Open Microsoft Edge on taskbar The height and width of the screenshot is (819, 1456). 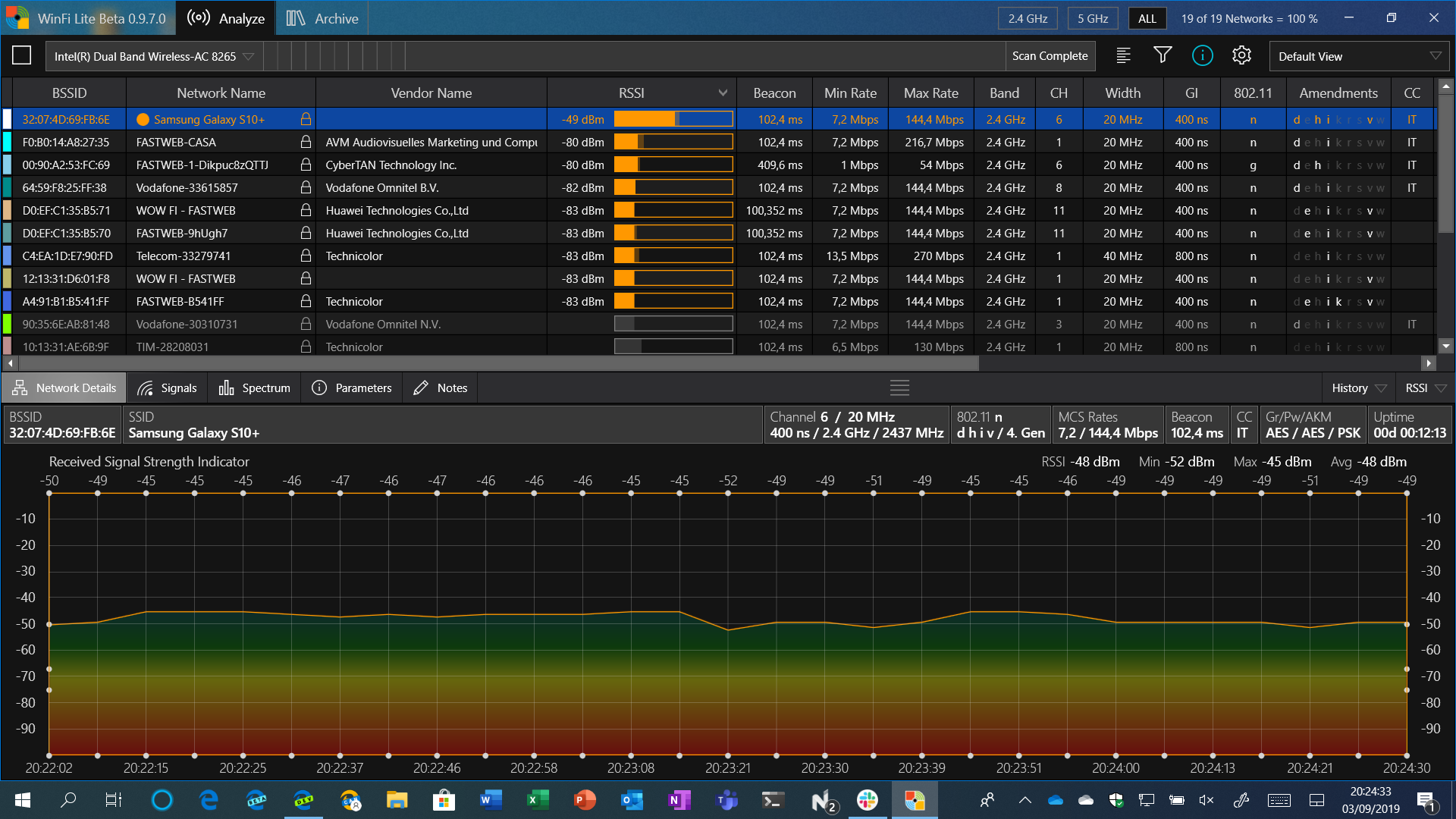pyautogui.click(x=209, y=800)
